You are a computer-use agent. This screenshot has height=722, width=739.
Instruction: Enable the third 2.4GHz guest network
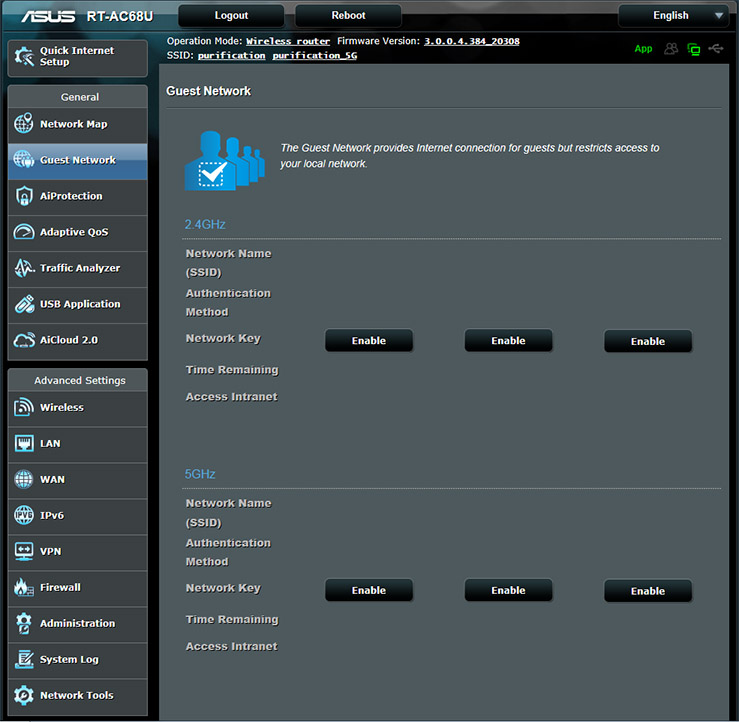[648, 341]
